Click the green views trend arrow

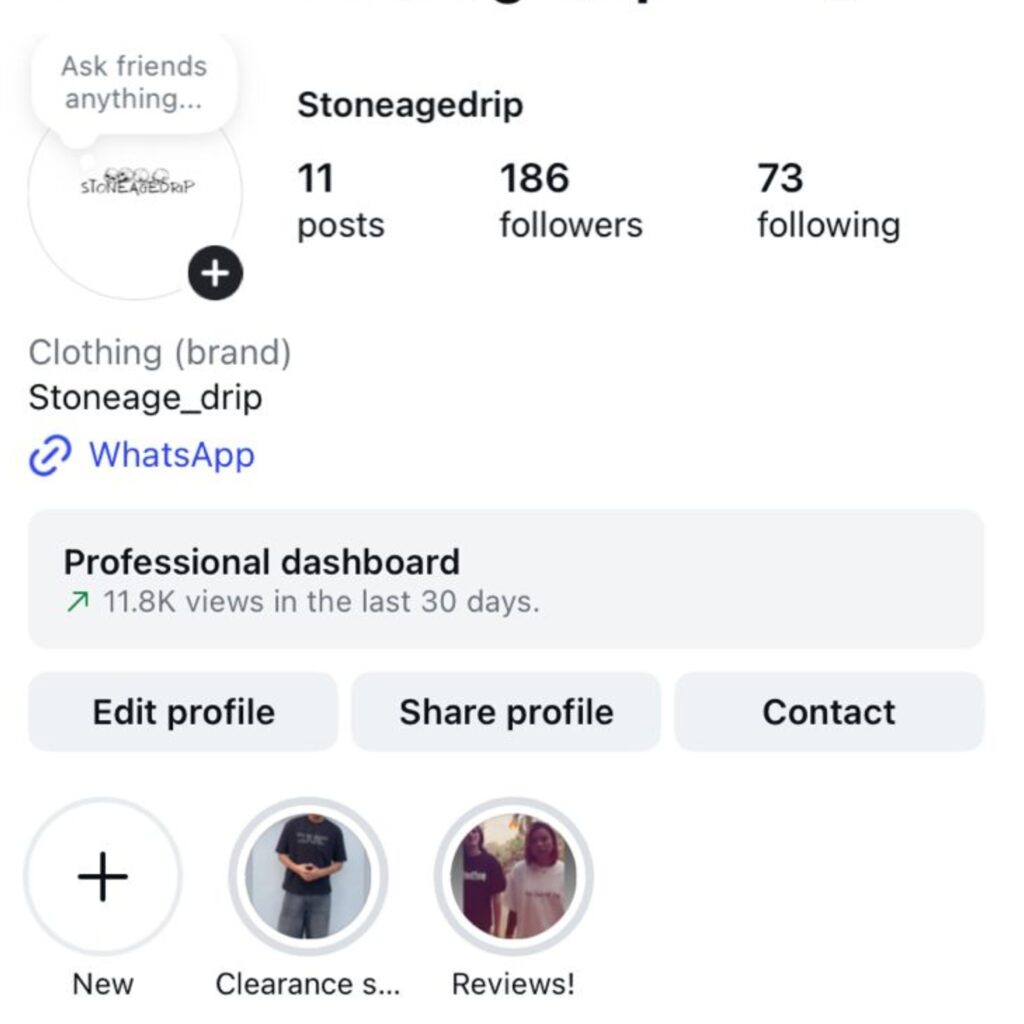click(78, 603)
